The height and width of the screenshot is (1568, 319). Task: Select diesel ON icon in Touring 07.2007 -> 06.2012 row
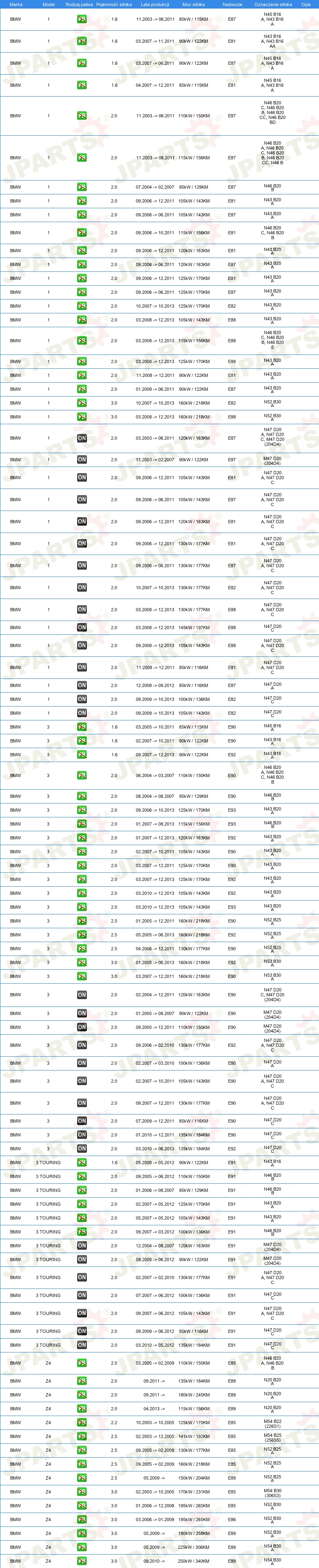tap(82, 1295)
